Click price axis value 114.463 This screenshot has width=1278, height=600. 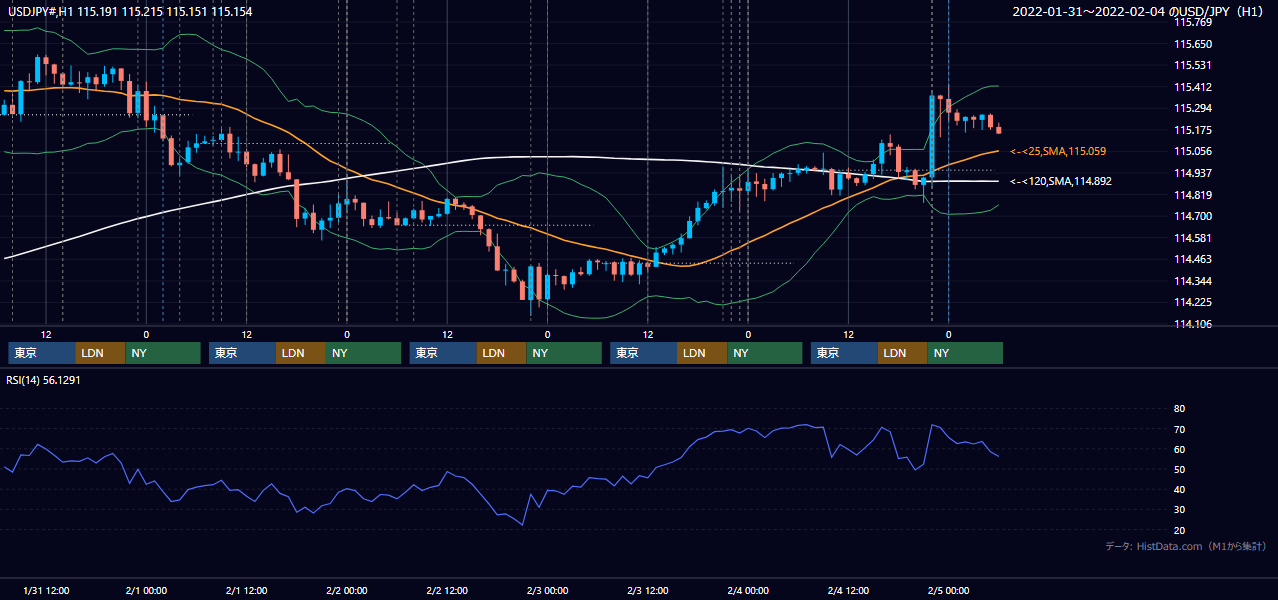tap(1192, 259)
